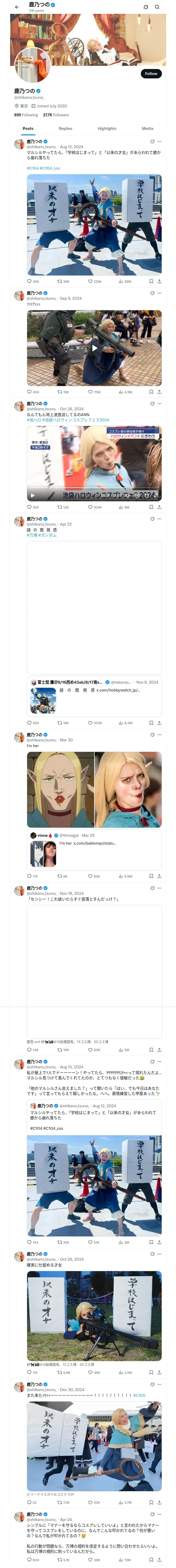Click the Grok icon in the top header
This screenshot has width=176, height=1568.
point(146,7)
